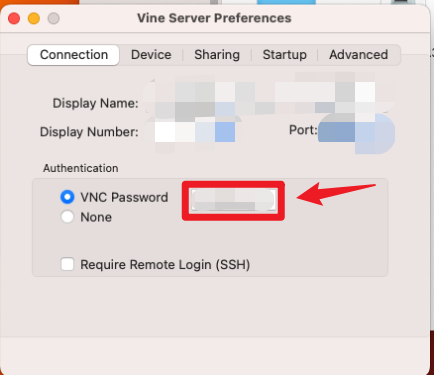The image size is (434, 375).
Task: Click the Port label text
Action: pyautogui.click(x=303, y=130)
